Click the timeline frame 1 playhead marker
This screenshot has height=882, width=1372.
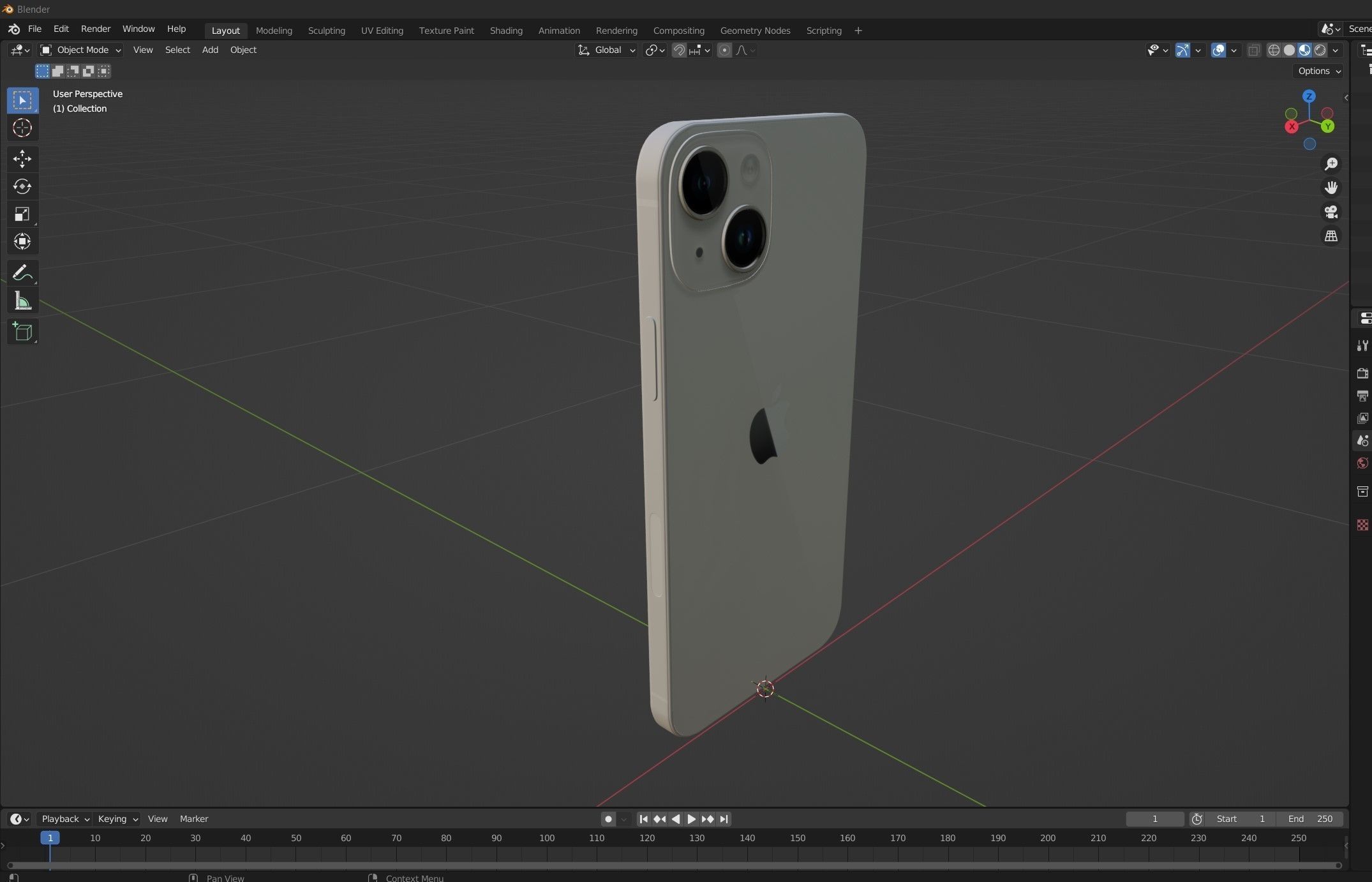pos(50,838)
